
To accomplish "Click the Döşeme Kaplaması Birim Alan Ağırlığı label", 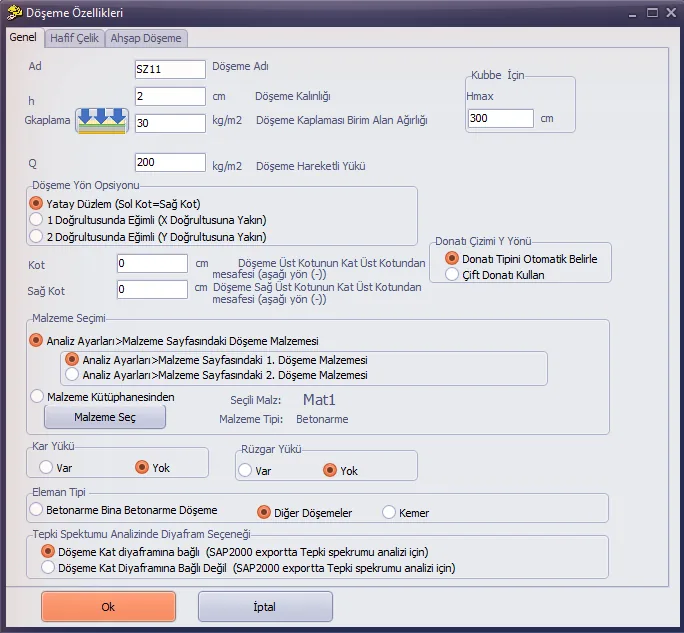I will pos(342,120).
